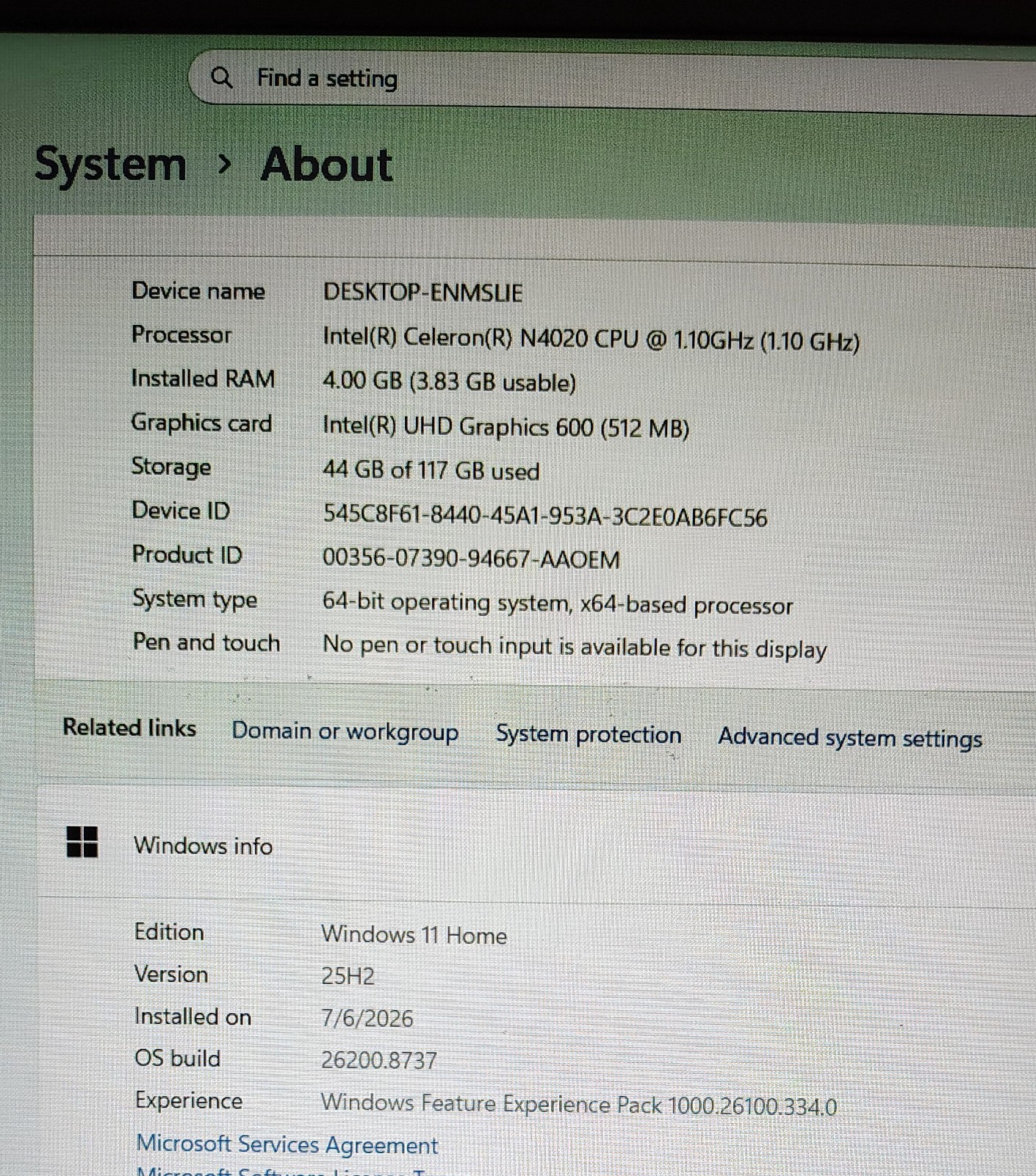Click the Windows logo icon
The image size is (1036, 1176).
82,842
